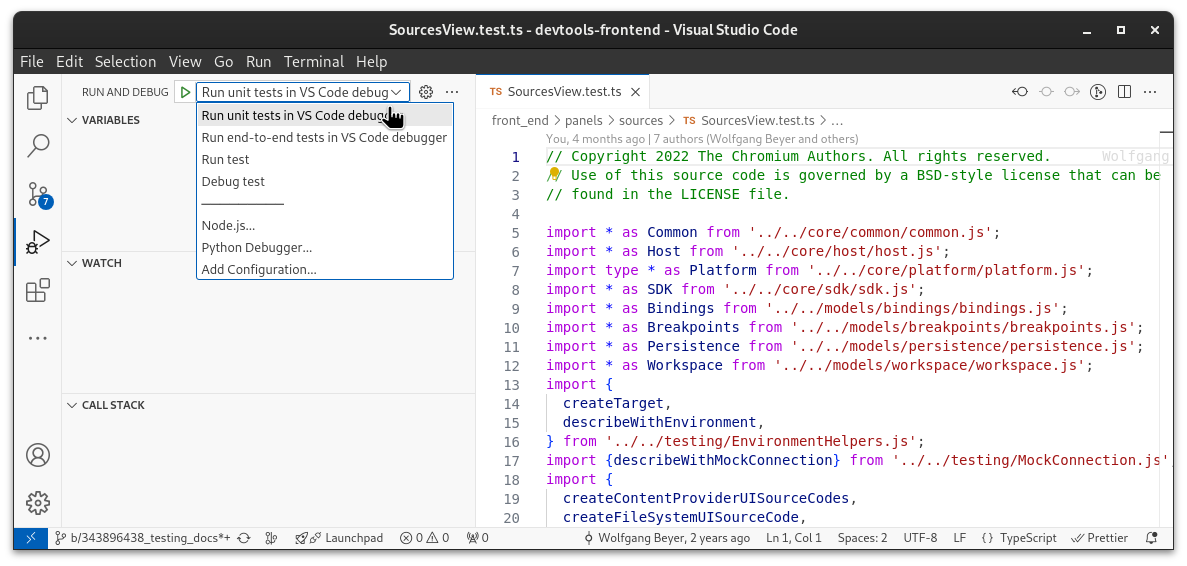Image resolution: width=1187 pixels, height=566 pixels.
Task: Toggle Prettier formatter status item
Action: [x=1099, y=538]
